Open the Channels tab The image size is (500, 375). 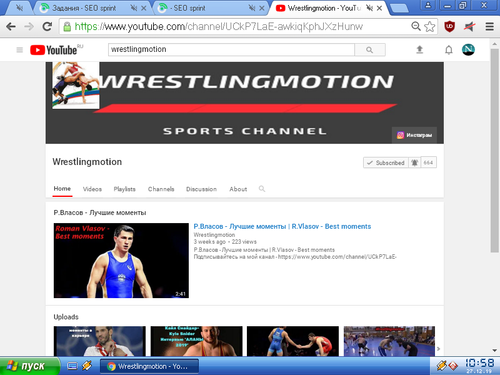[161, 189]
